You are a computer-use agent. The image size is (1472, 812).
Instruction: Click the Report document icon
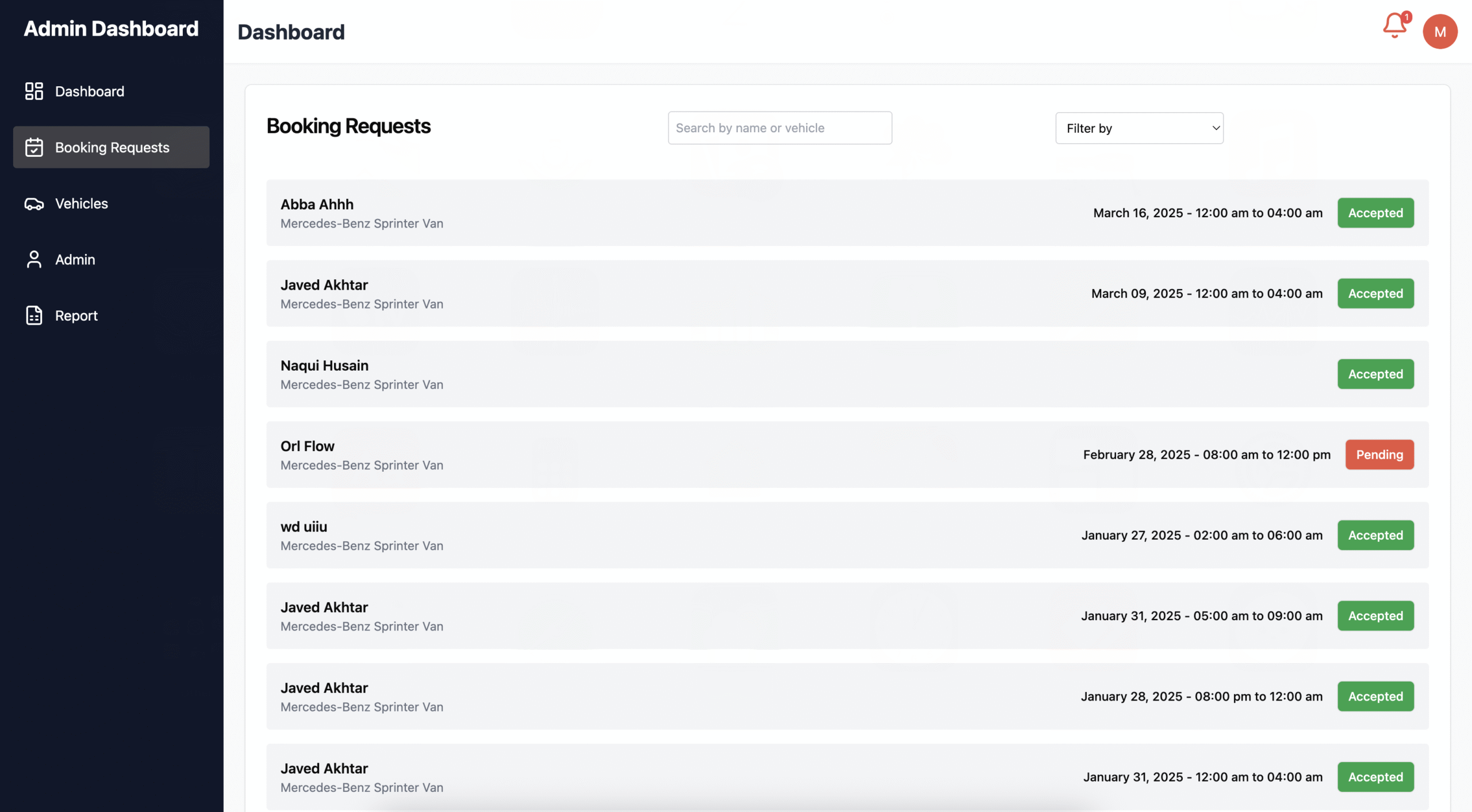click(34, 315)
